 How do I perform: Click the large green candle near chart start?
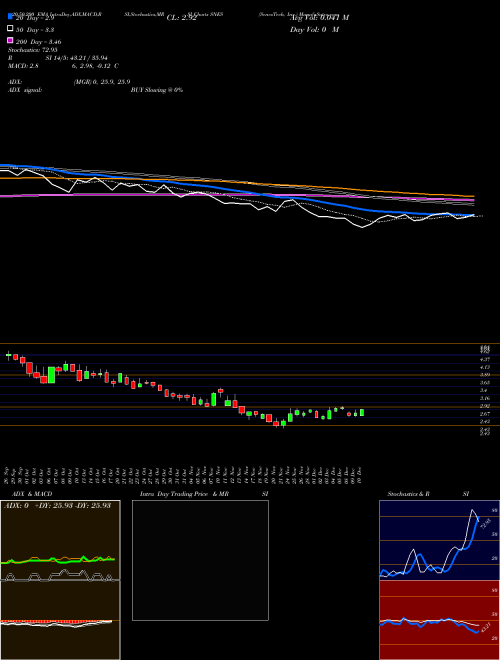pyautogui.click(x=51, y=375)
